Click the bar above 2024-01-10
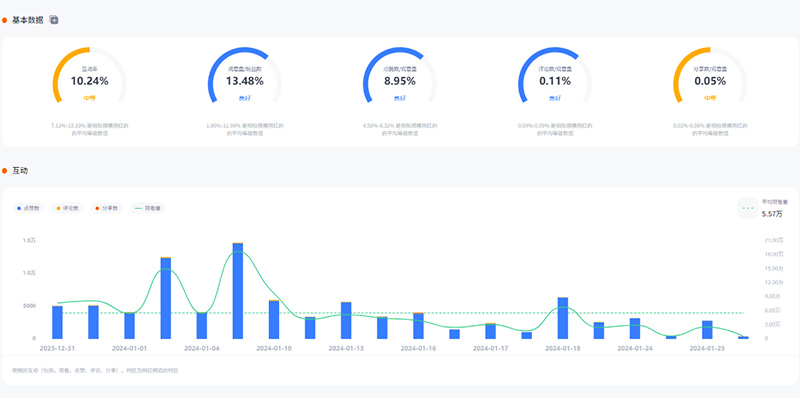The image size is (800, 398). [x=274, y=319]
